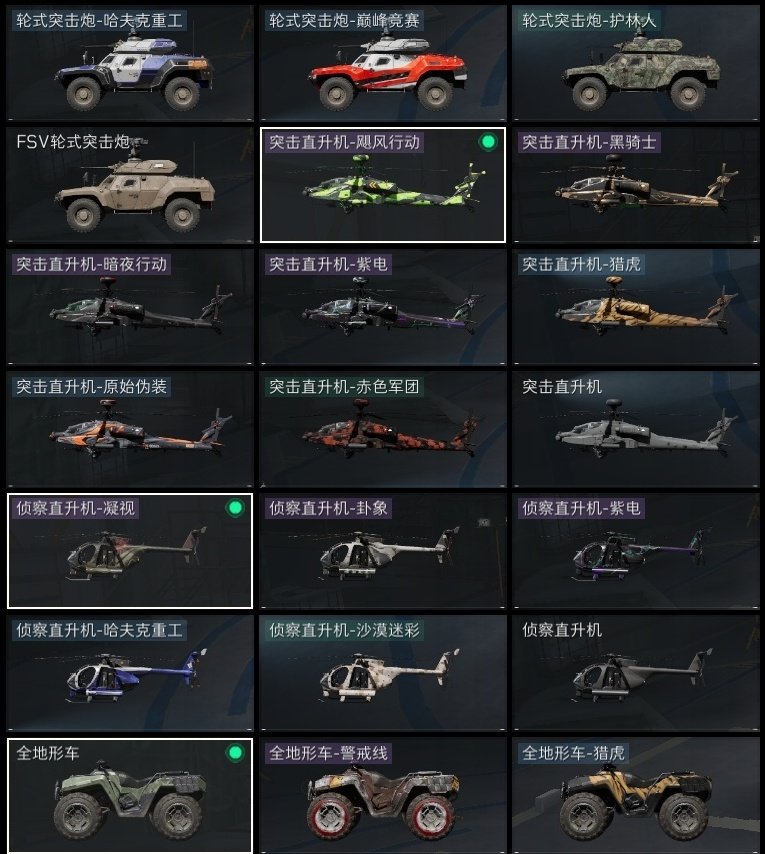Click the green equipped dot on 全地形车

235,753
